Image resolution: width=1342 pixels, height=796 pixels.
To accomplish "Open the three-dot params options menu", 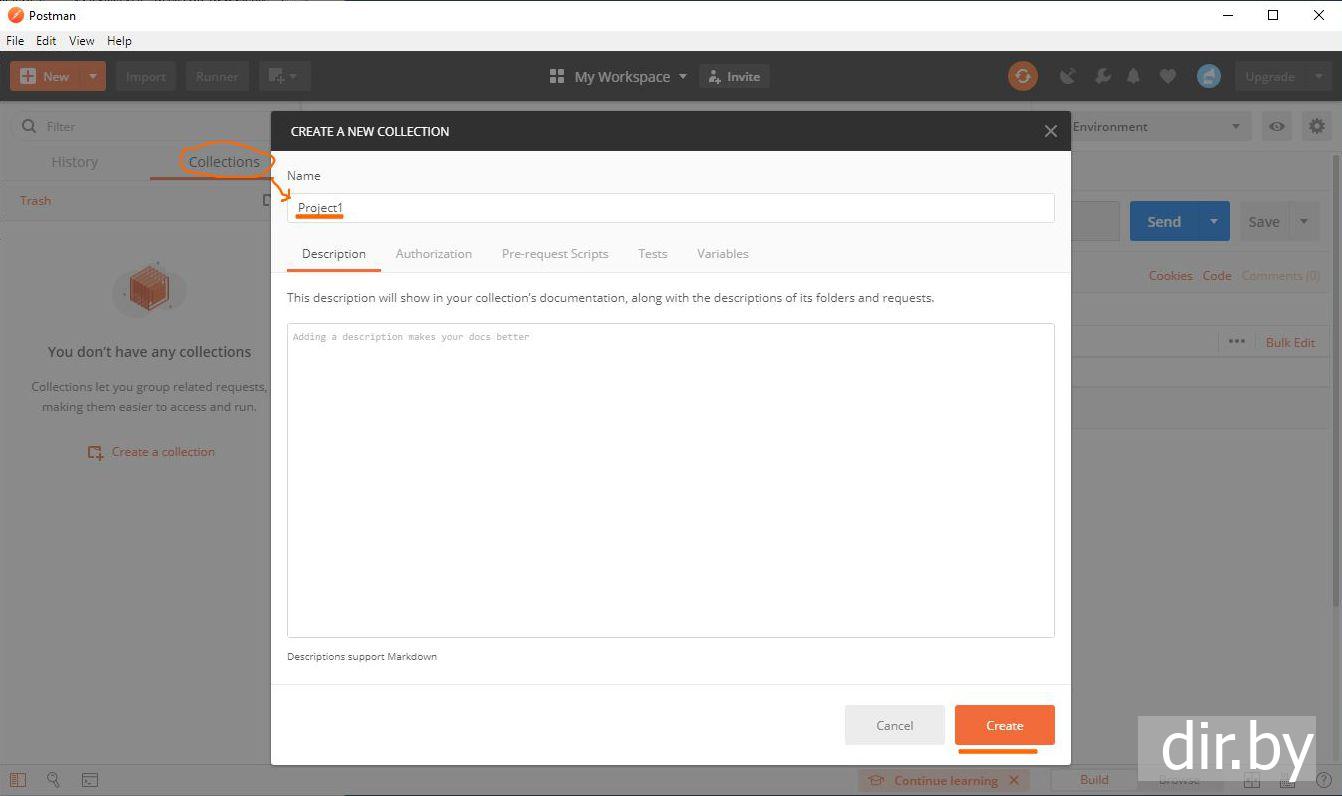I will pyautogui.click(x=1237, y=342).
